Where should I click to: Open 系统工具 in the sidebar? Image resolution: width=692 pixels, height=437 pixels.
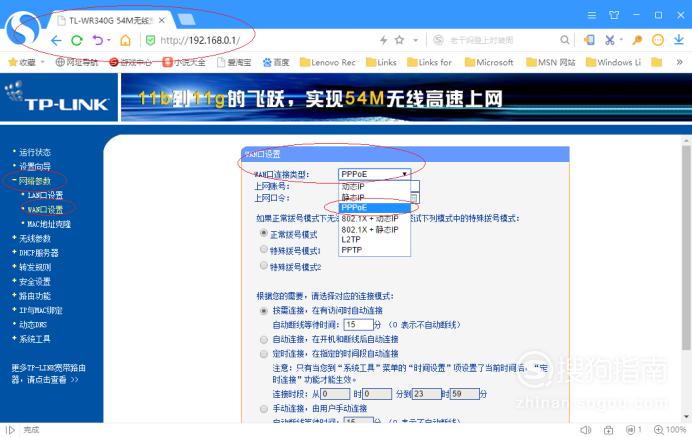(x=34, y=339)
